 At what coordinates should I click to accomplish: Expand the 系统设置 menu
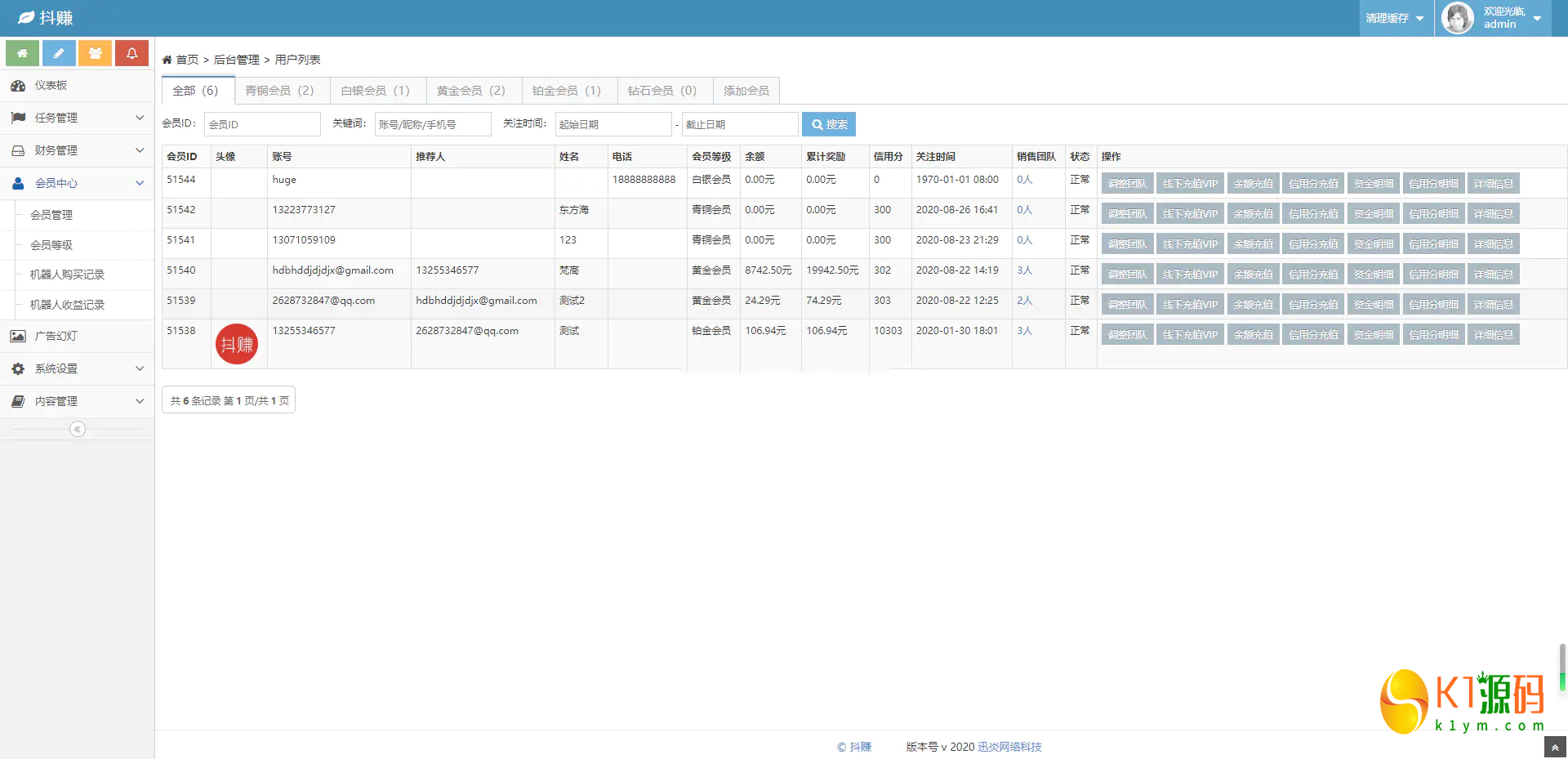pyautogui.click(x=77, y=368)
